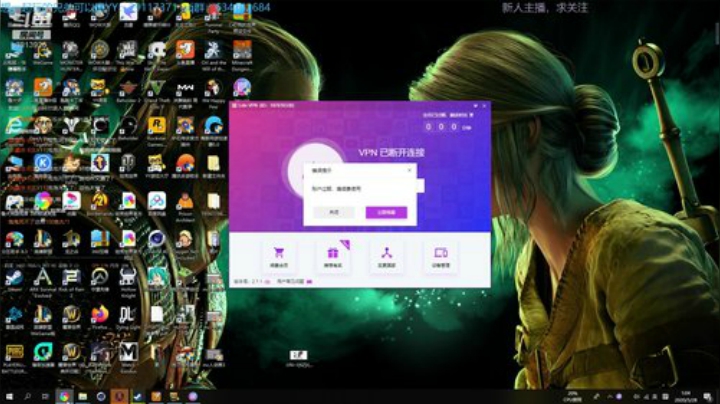Select the WeGame desktop icon

click(x=43, y=52)
